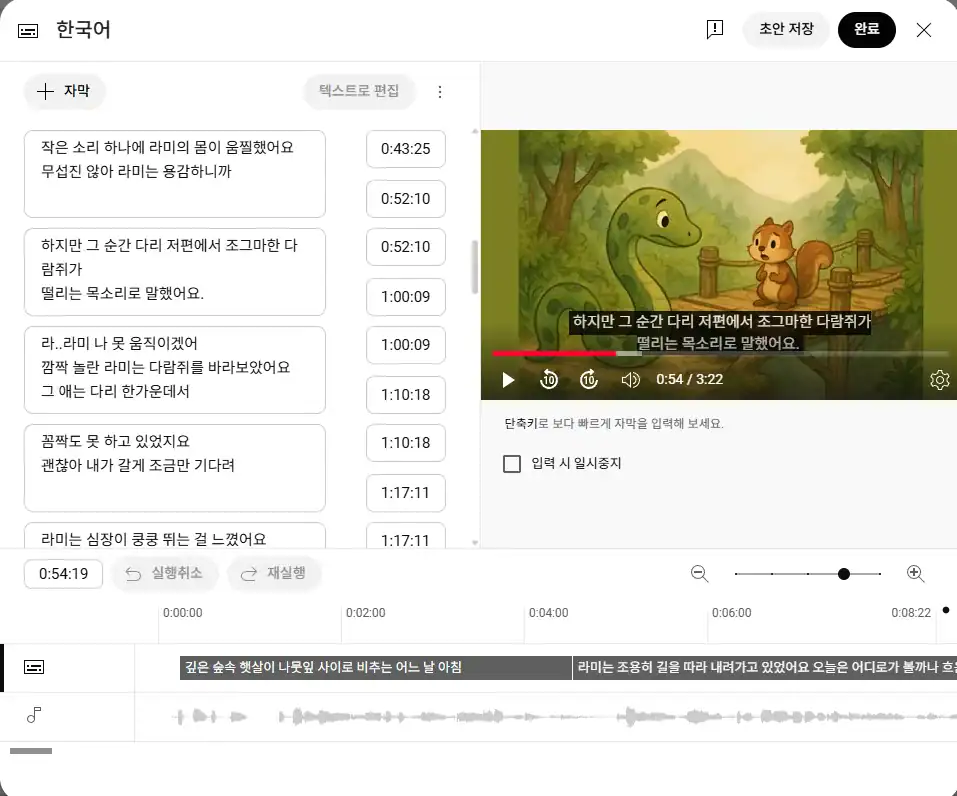This screenshot has height=796, width=957.
Task: Rewind video by 10 seconds
Action: [549, 380]
